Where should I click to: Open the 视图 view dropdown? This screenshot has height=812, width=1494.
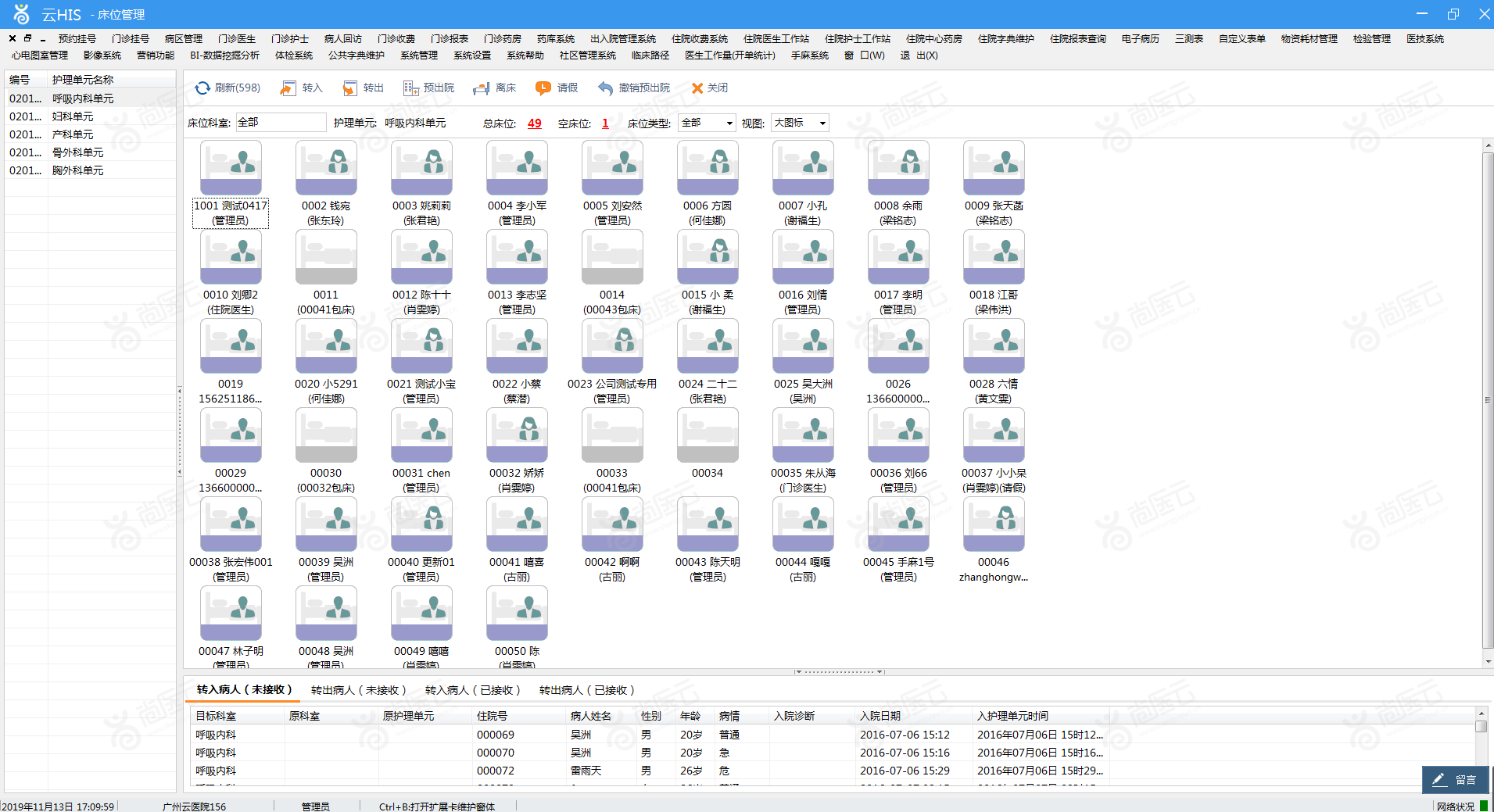(x=800, y=123)
